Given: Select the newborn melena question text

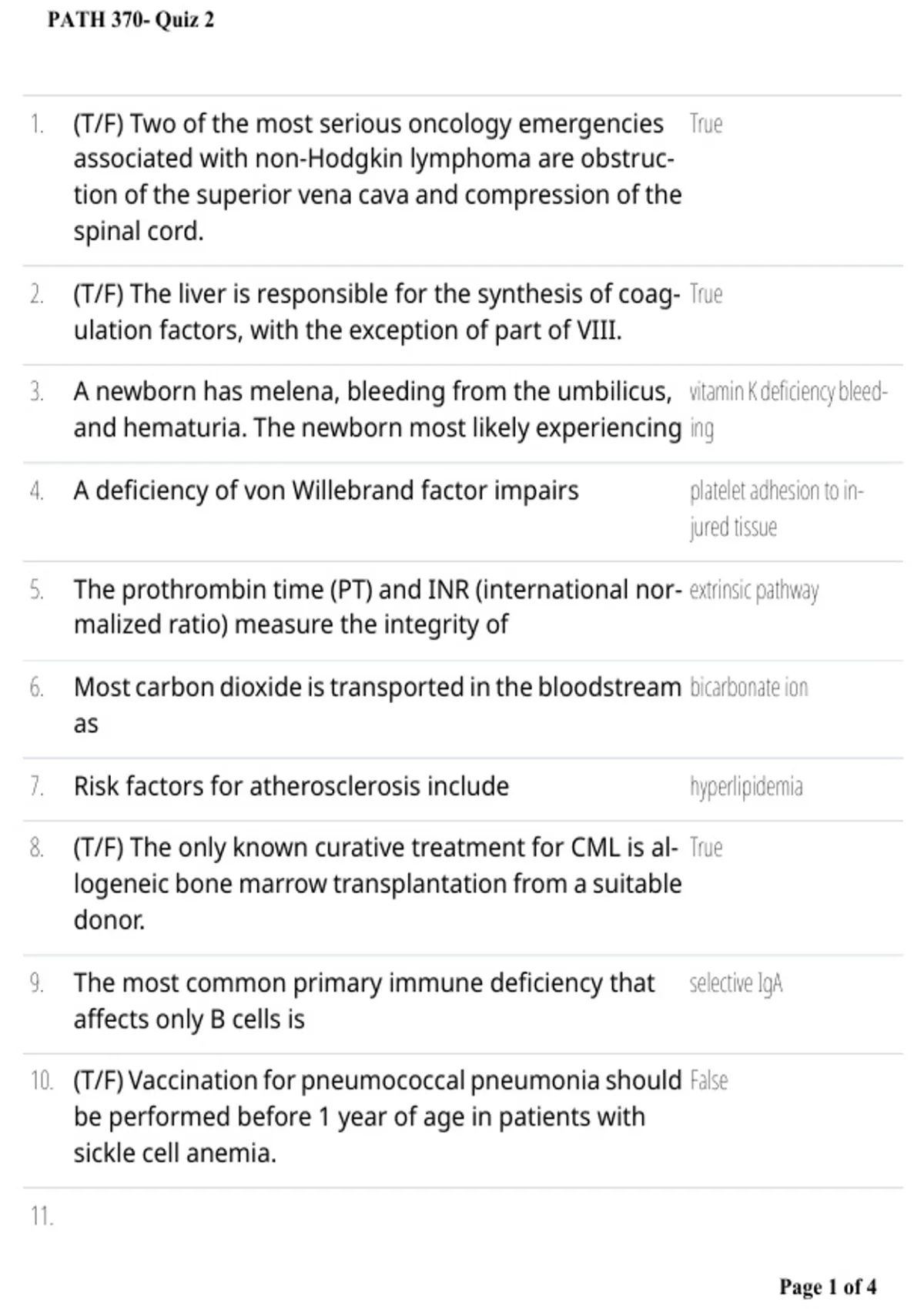Looking at the screenshot, I should click(x=377, y=410).
